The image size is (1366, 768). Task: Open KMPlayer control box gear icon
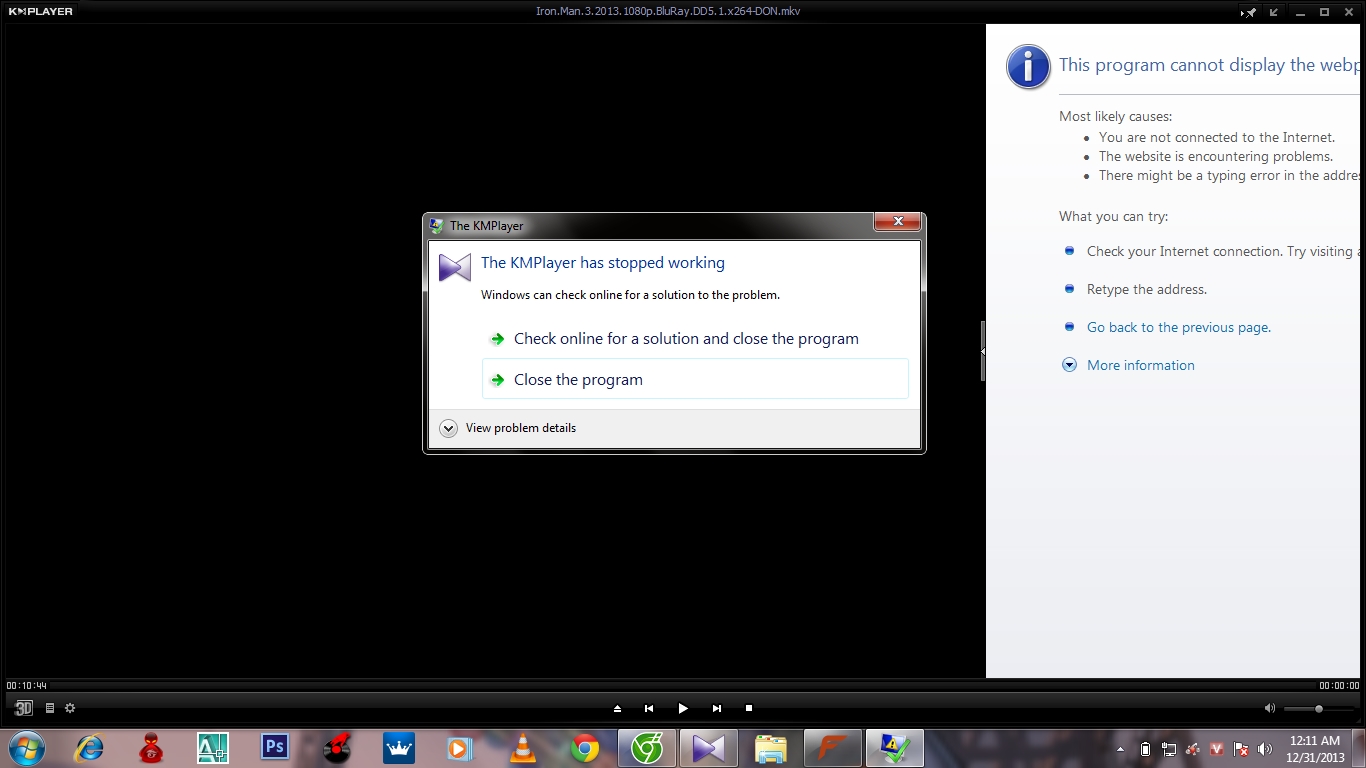(x=70, y=708)
